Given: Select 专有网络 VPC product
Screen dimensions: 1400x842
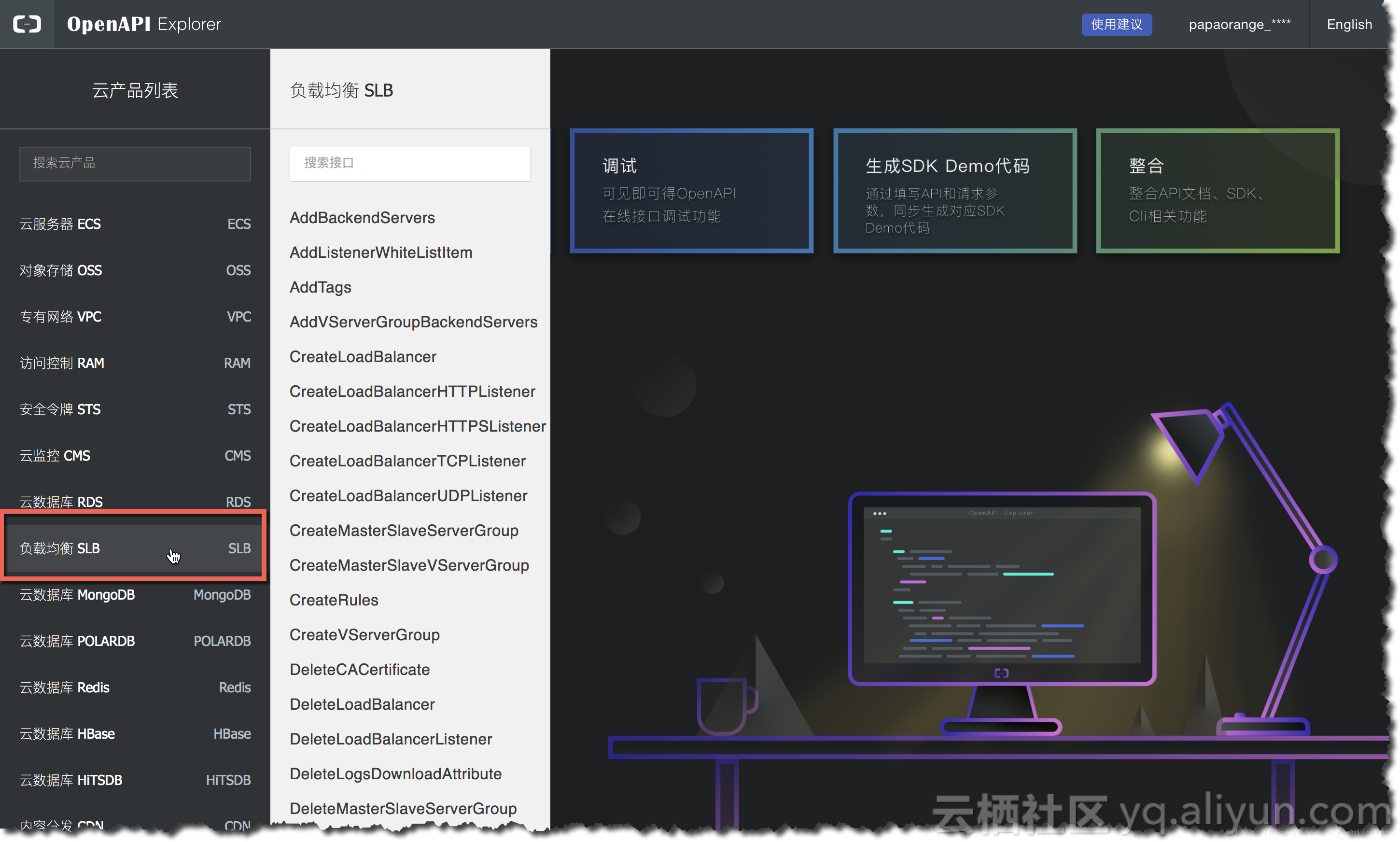Looking at the screenshot, I should click(x=135, y=316).
